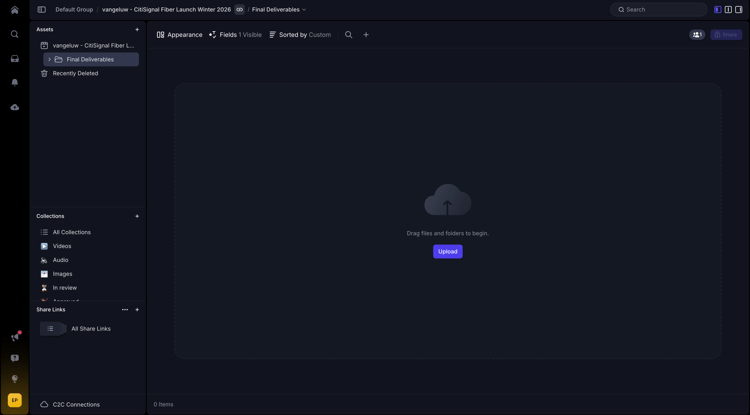Open the inbox tray icon in left rail
The image size is (750, 415).
click(14, 58)
